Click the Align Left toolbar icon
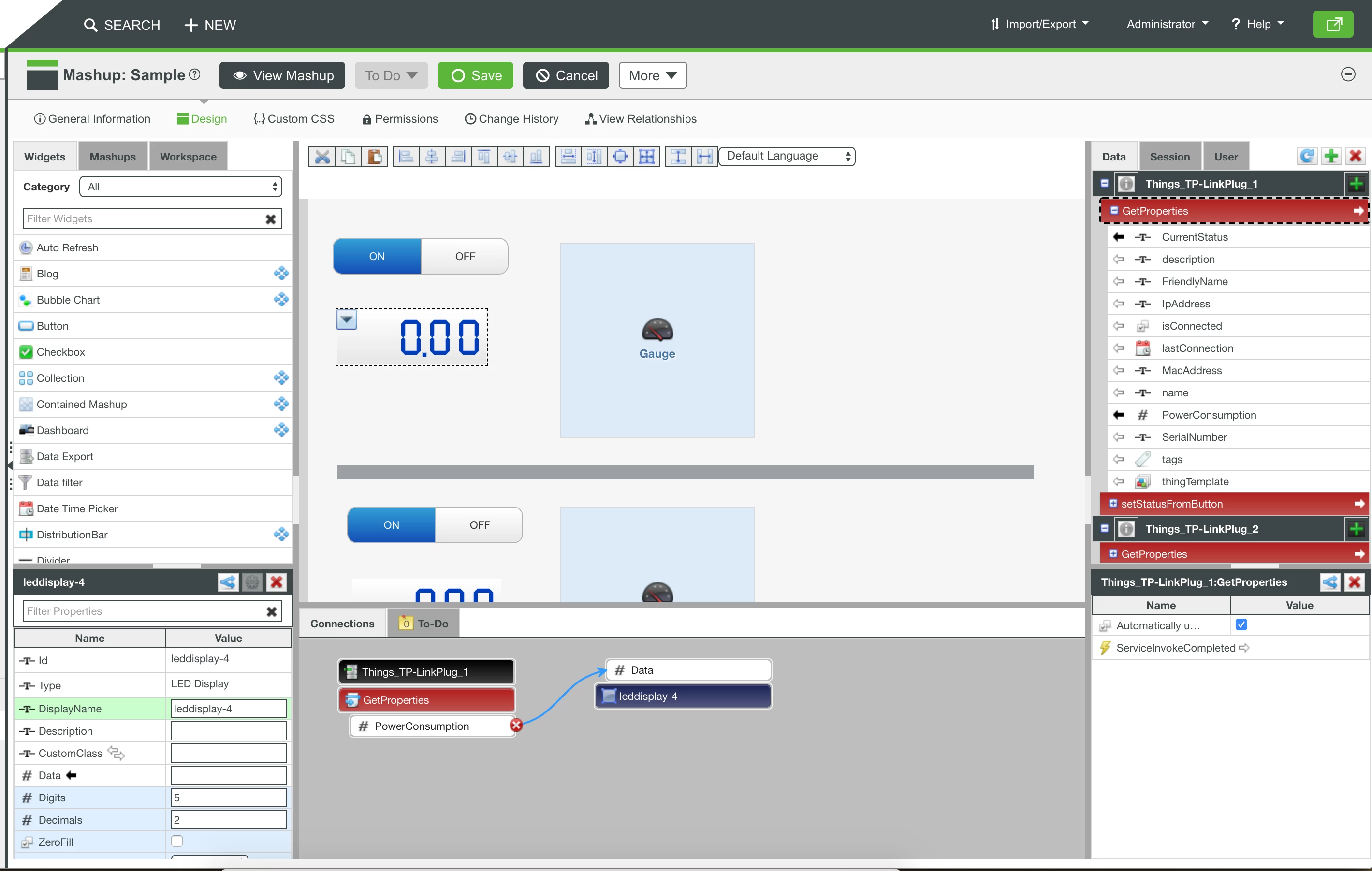Viewport: 1372px width, 871px height. (406, 157)
